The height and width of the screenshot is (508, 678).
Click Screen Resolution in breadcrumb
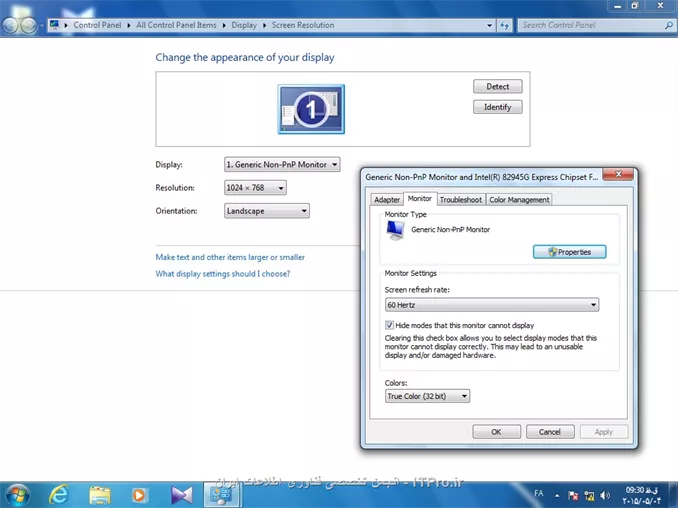click(x=303, y=25)
